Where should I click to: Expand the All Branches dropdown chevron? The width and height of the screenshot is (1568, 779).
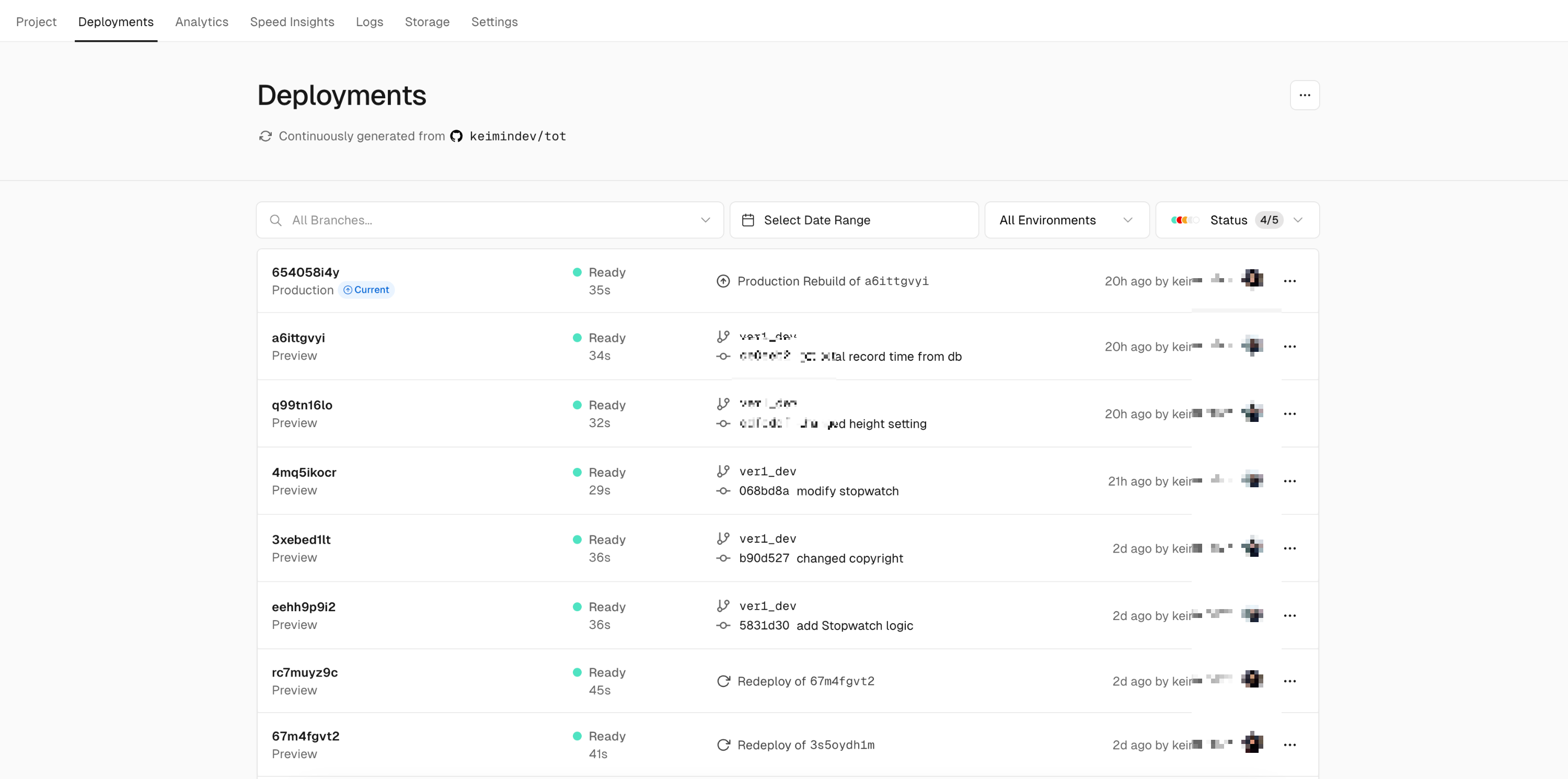click(705, 220)
